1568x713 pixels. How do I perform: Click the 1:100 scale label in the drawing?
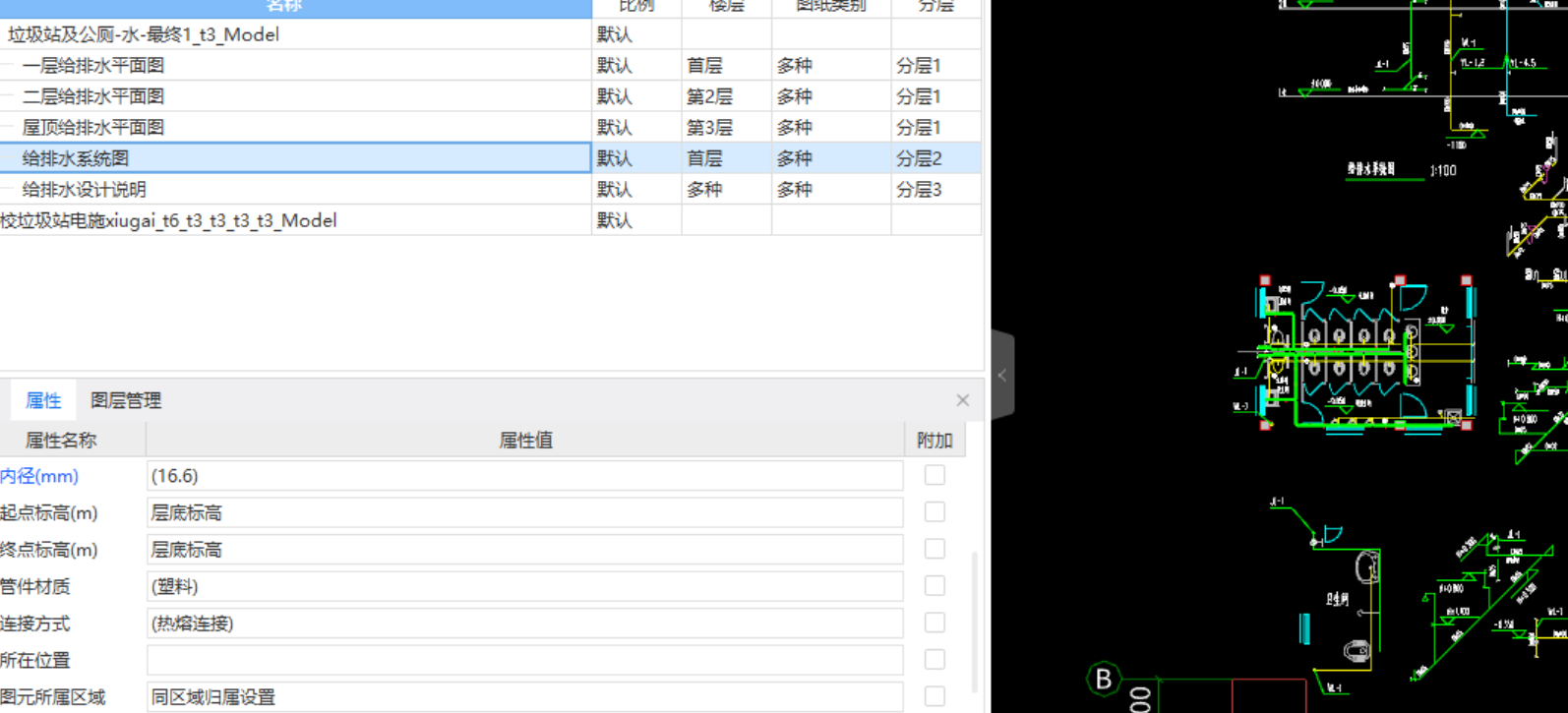1443,171
